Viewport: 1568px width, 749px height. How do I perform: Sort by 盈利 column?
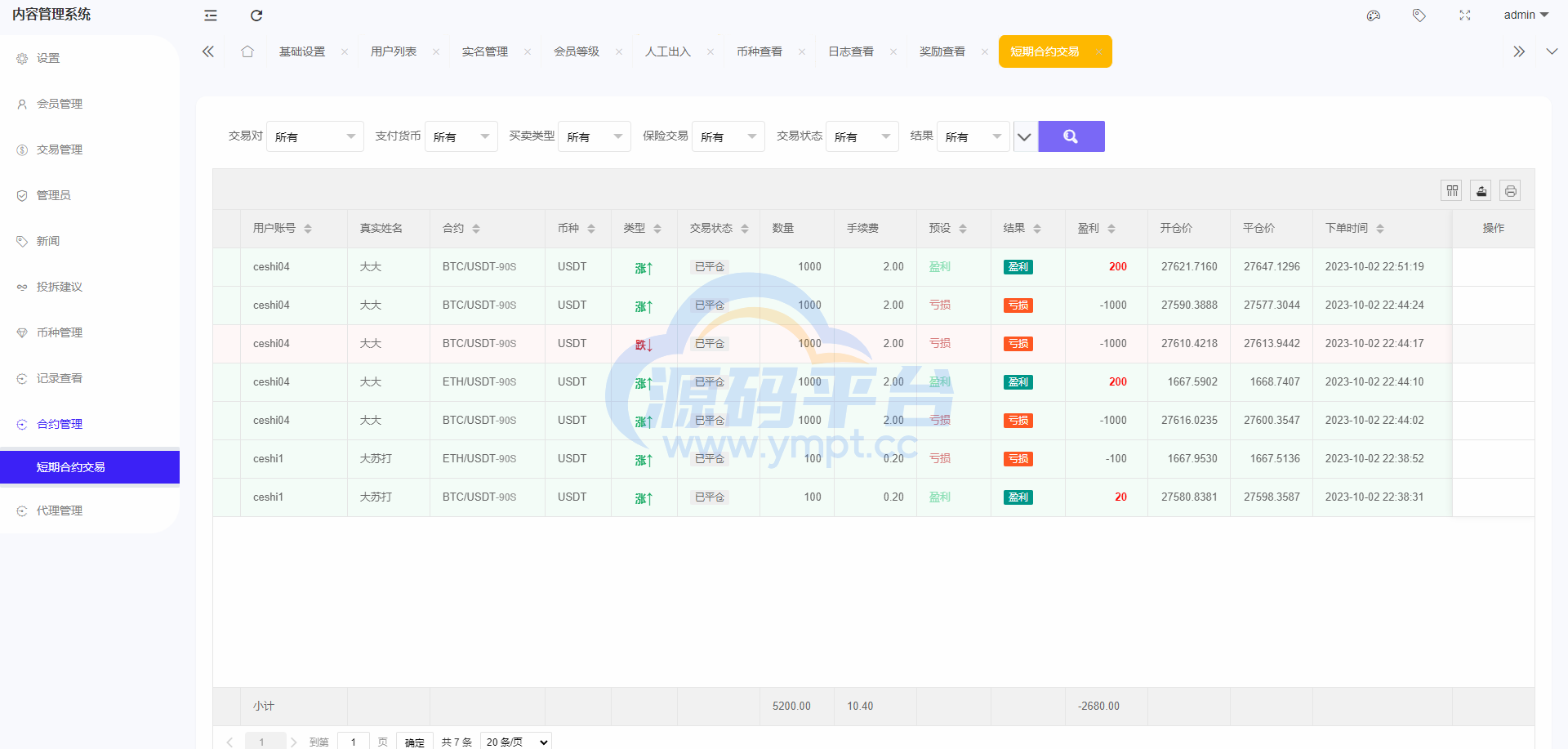coord(1111,229)
